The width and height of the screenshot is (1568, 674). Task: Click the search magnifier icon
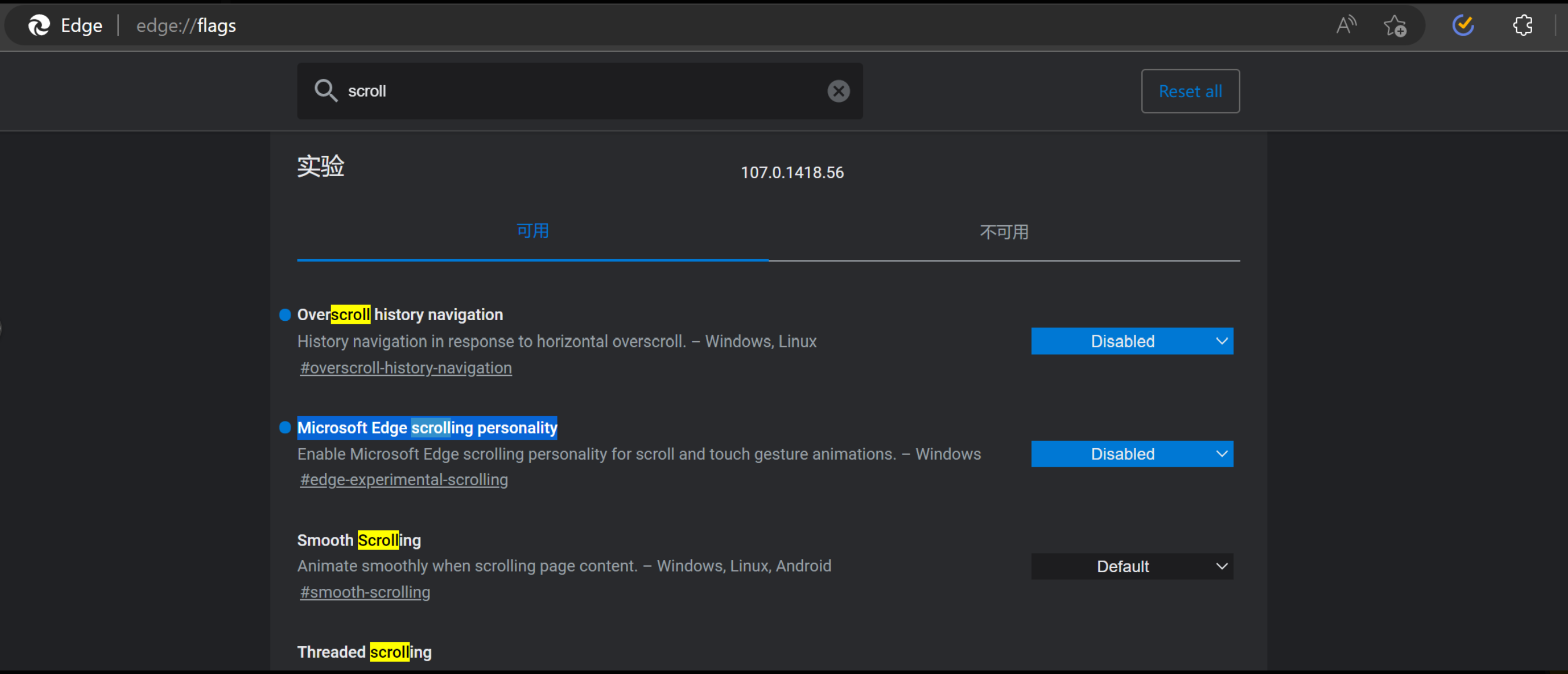click(x=325, y=91)
